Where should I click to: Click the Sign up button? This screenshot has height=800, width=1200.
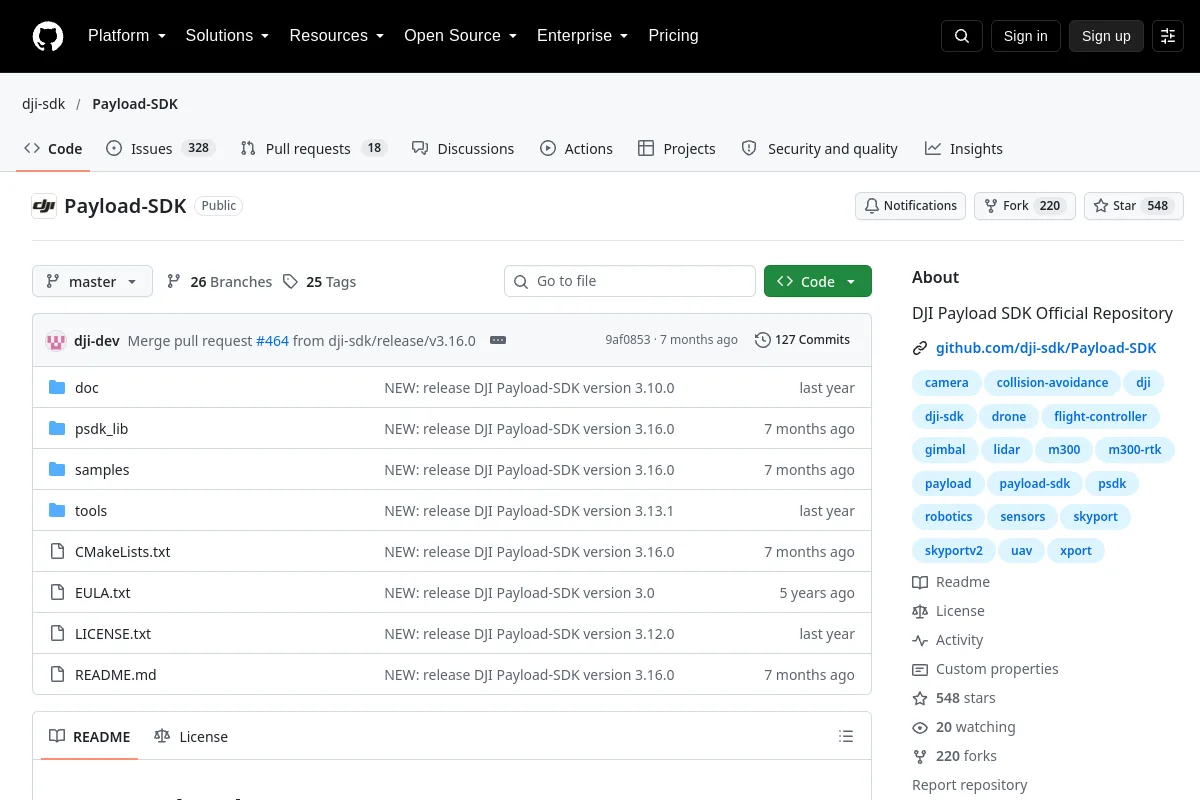pos(1106,36)
